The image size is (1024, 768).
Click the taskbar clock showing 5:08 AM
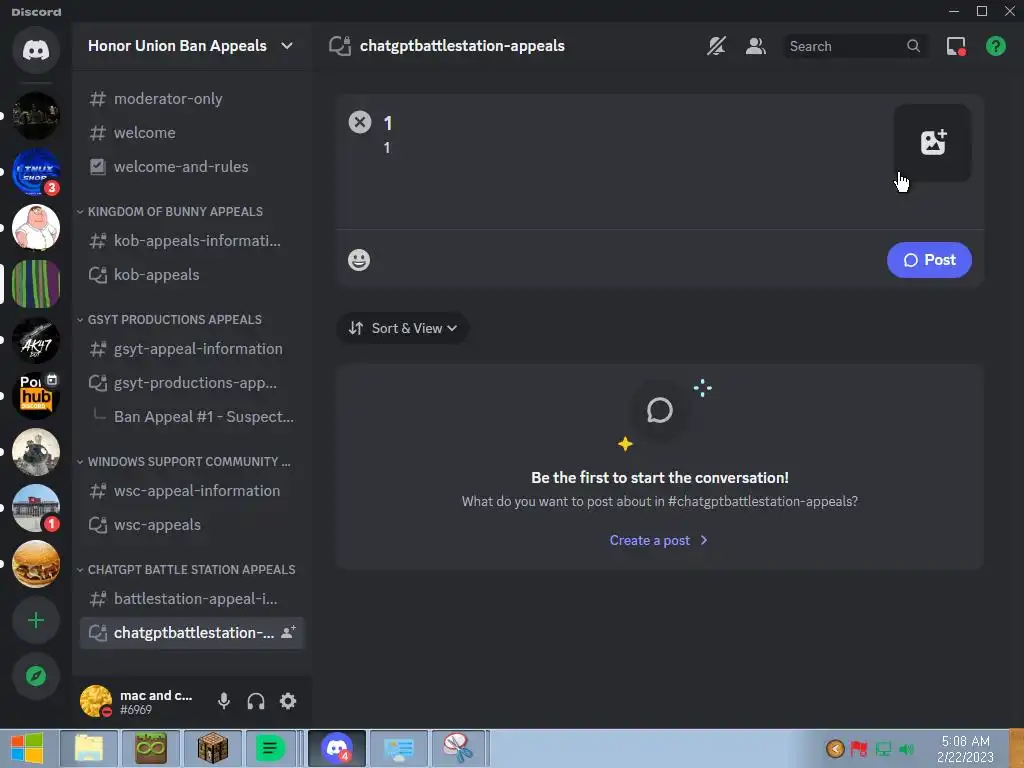pos(965,749)
